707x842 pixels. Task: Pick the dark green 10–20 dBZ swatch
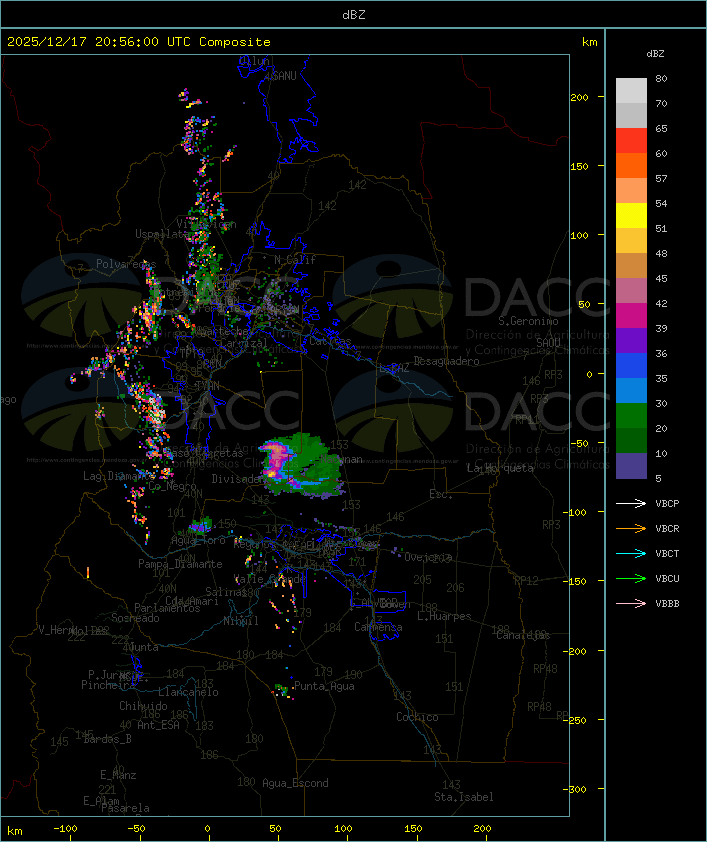[631, 440]
